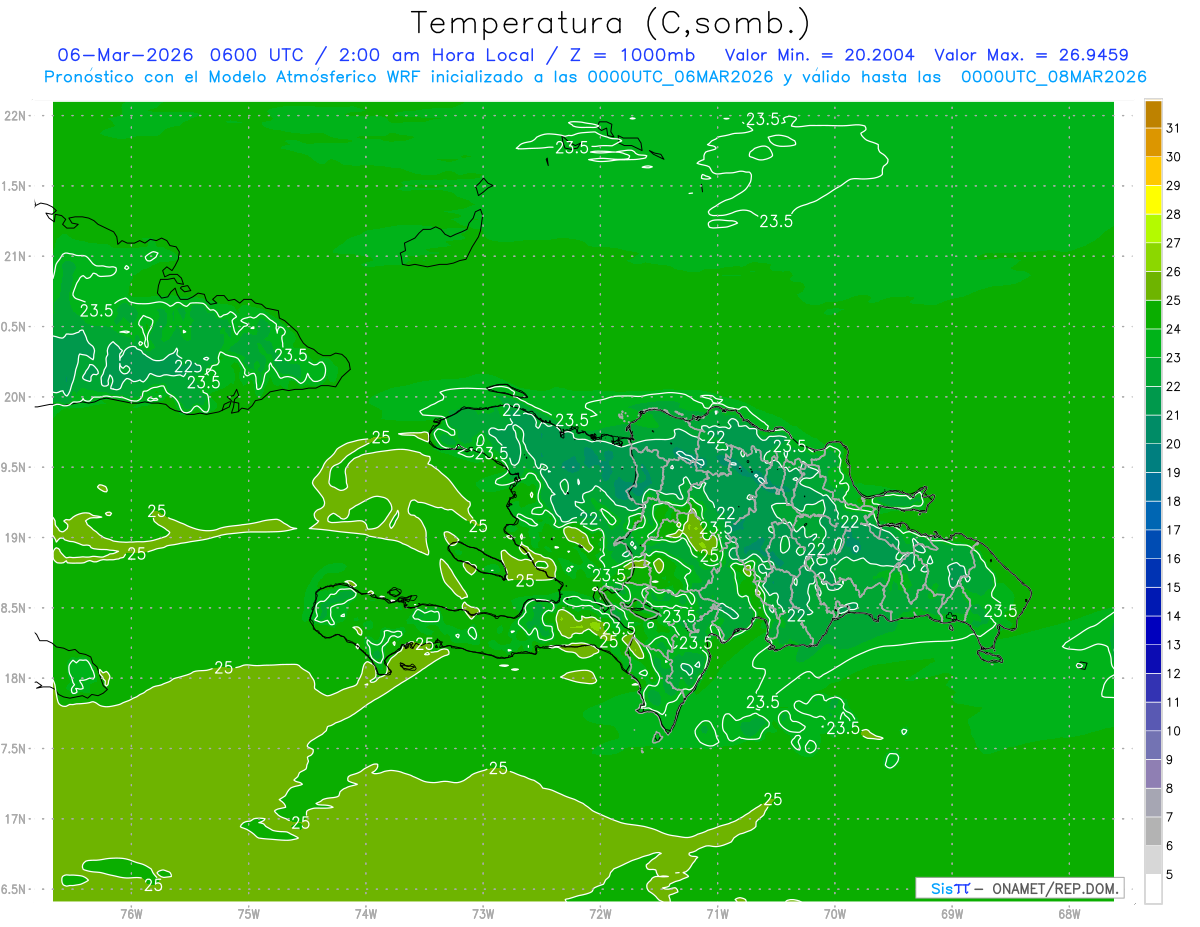
Task: Click the colorbar label '31'
Action: [x=1173, y=128]
